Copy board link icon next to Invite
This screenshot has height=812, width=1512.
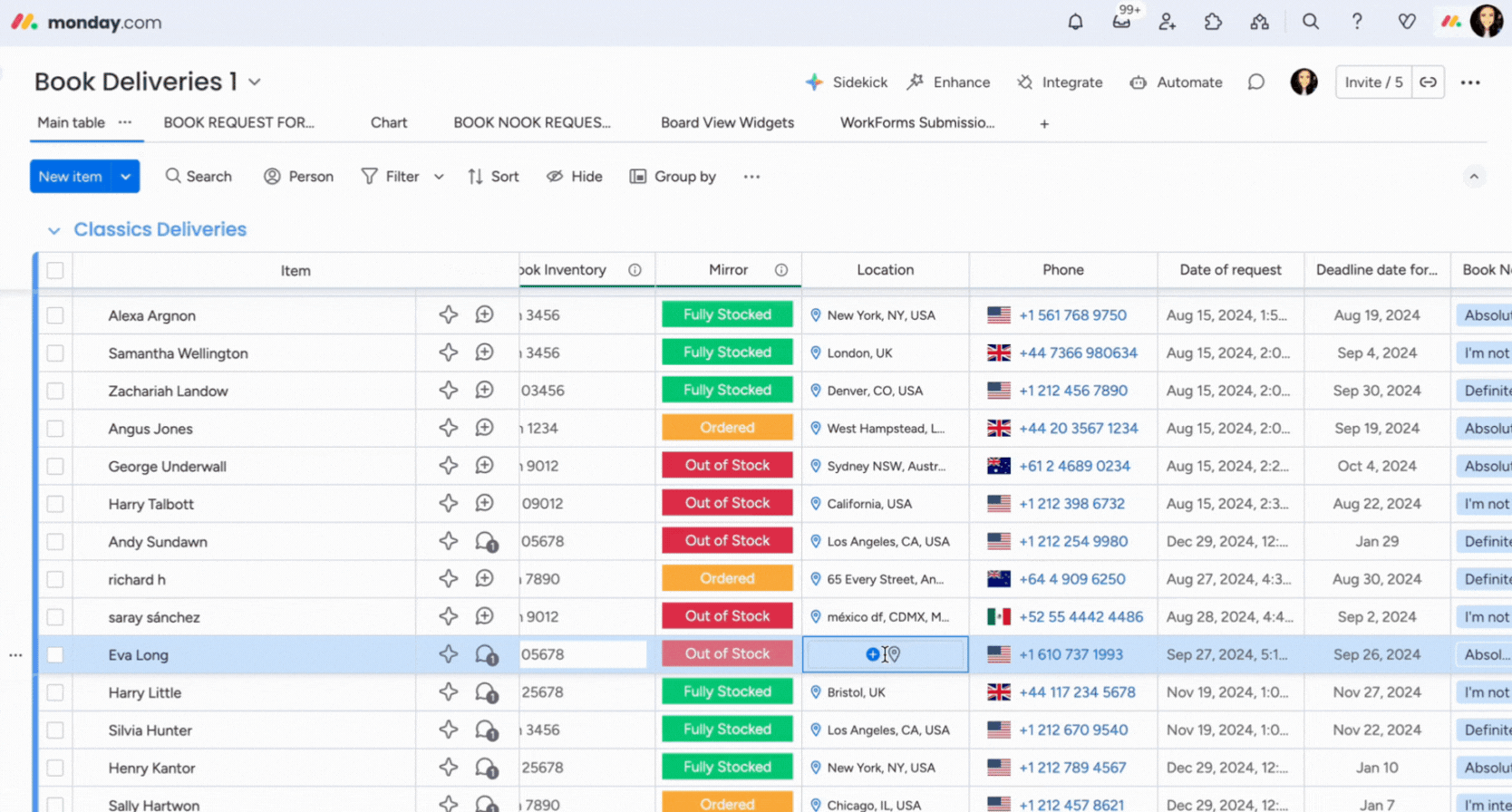pyautogui.click(x=1428, y=82)
